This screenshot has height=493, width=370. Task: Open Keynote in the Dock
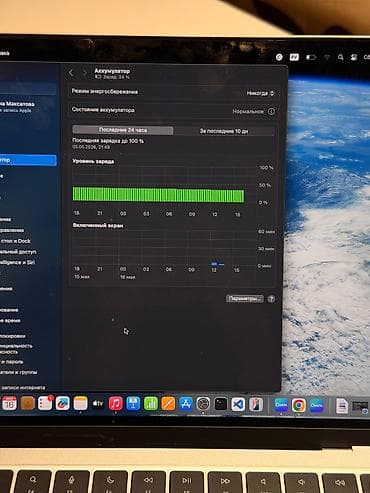point(133,404)
